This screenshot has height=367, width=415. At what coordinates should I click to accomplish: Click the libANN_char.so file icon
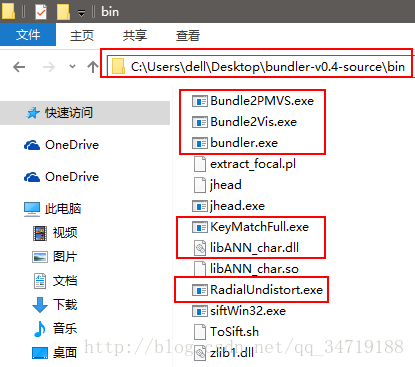200,269
